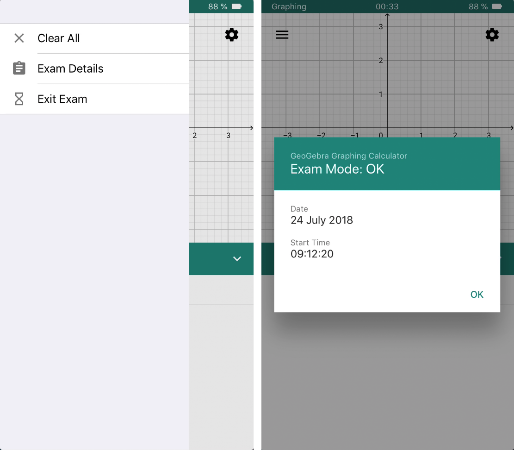Image resolution: width=514 pixels, height=450 pixels.
Task: Choose the Exit Exam menu entry
Action: coord(94,99)
